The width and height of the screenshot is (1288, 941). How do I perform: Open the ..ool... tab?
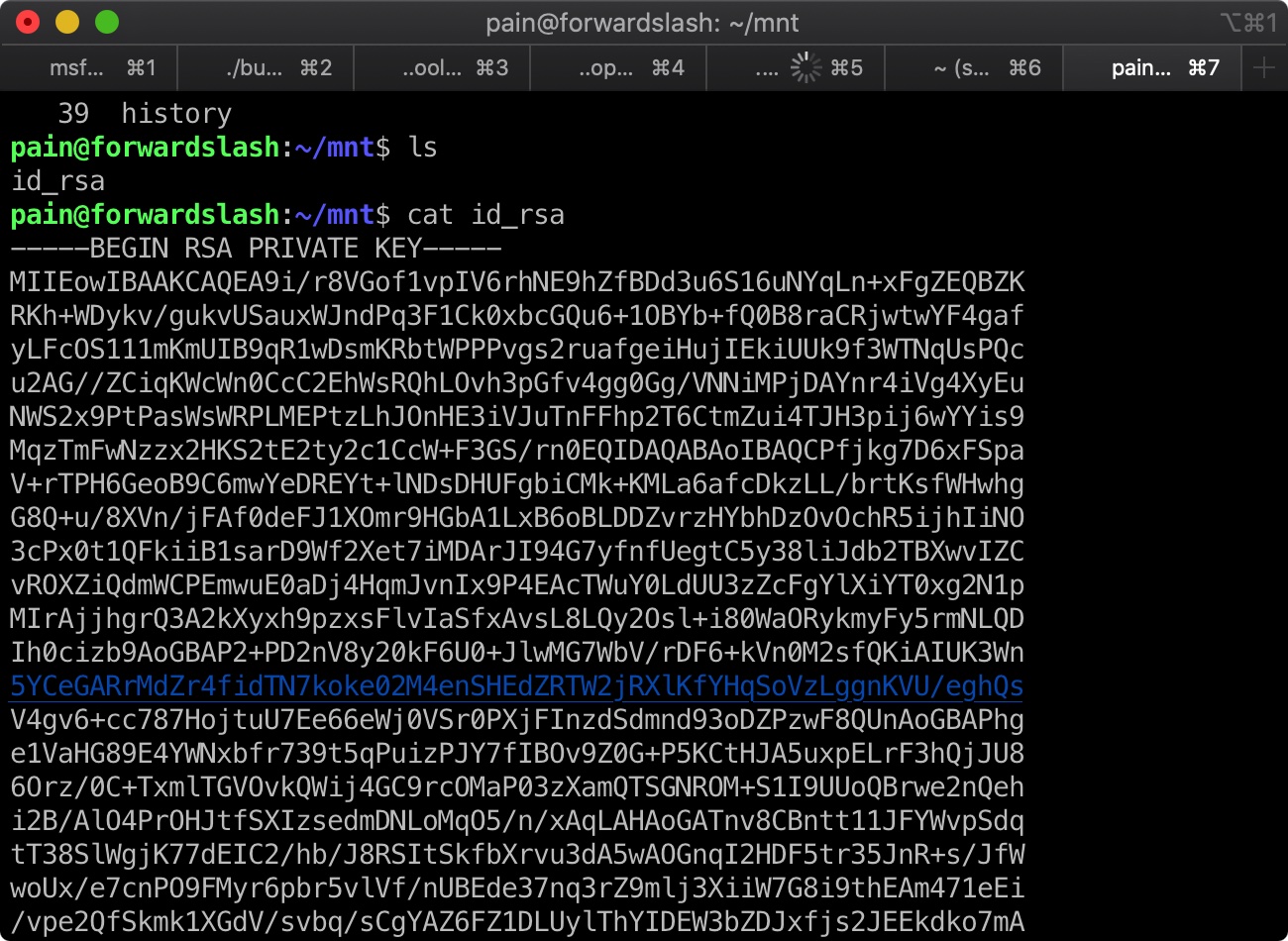[x=442, y=67]
